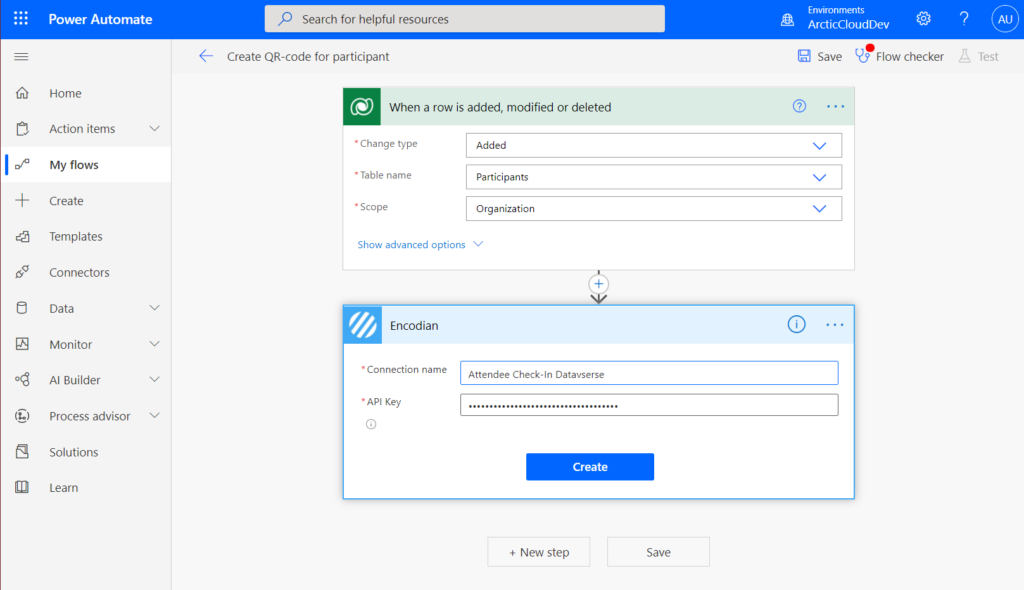The height and width of the screenshot is (590, 1024).
Task: Click the Test label in the toolbar
Action: [x=988, y=57]
